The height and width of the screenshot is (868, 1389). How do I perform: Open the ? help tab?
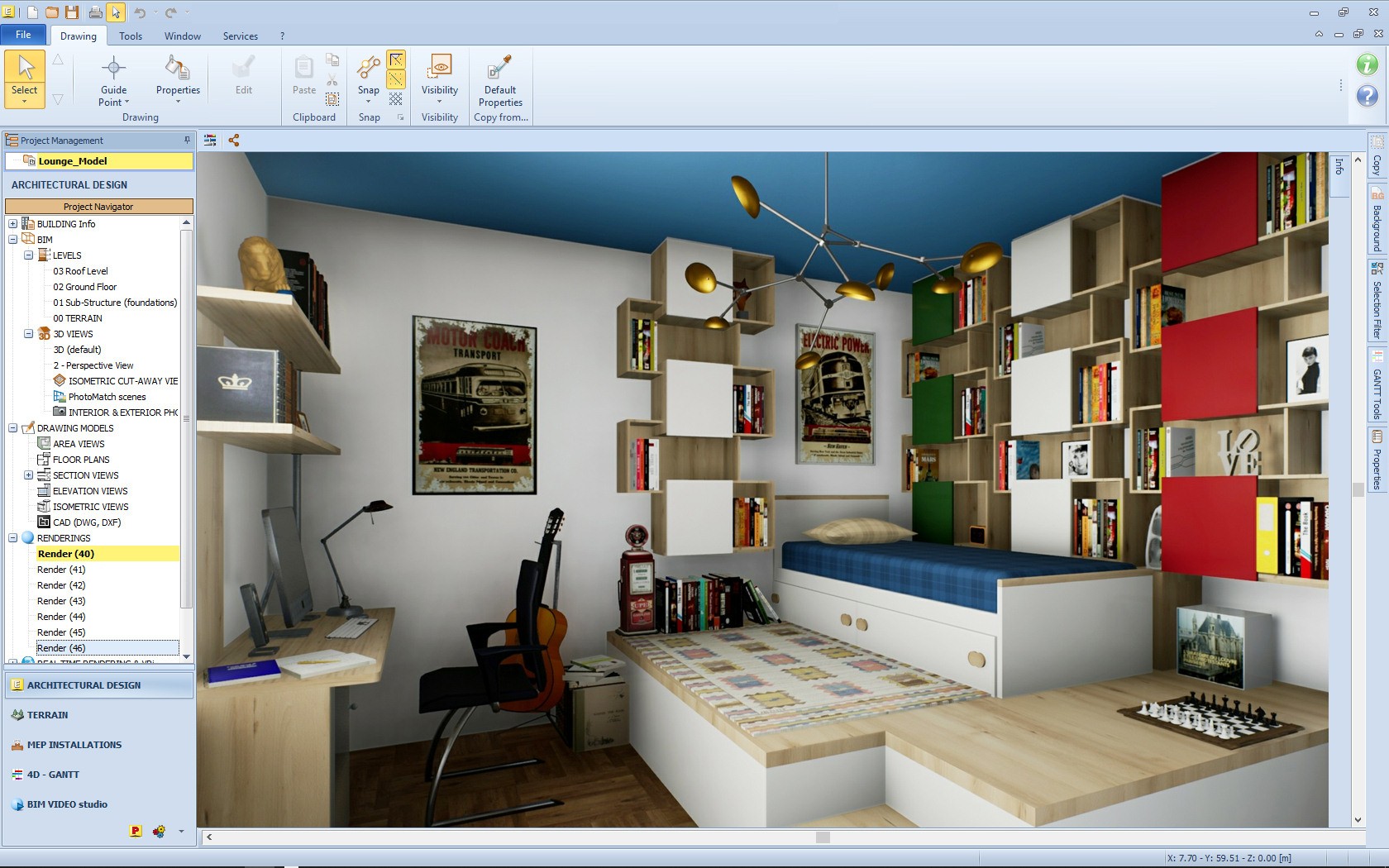282,36
